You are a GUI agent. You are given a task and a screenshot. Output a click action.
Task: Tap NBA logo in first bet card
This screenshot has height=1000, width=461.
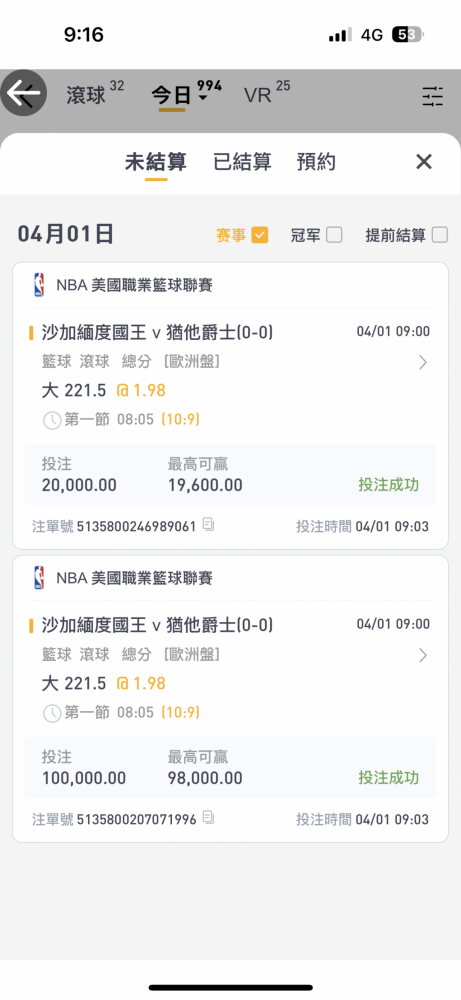[x=39, y=285]
